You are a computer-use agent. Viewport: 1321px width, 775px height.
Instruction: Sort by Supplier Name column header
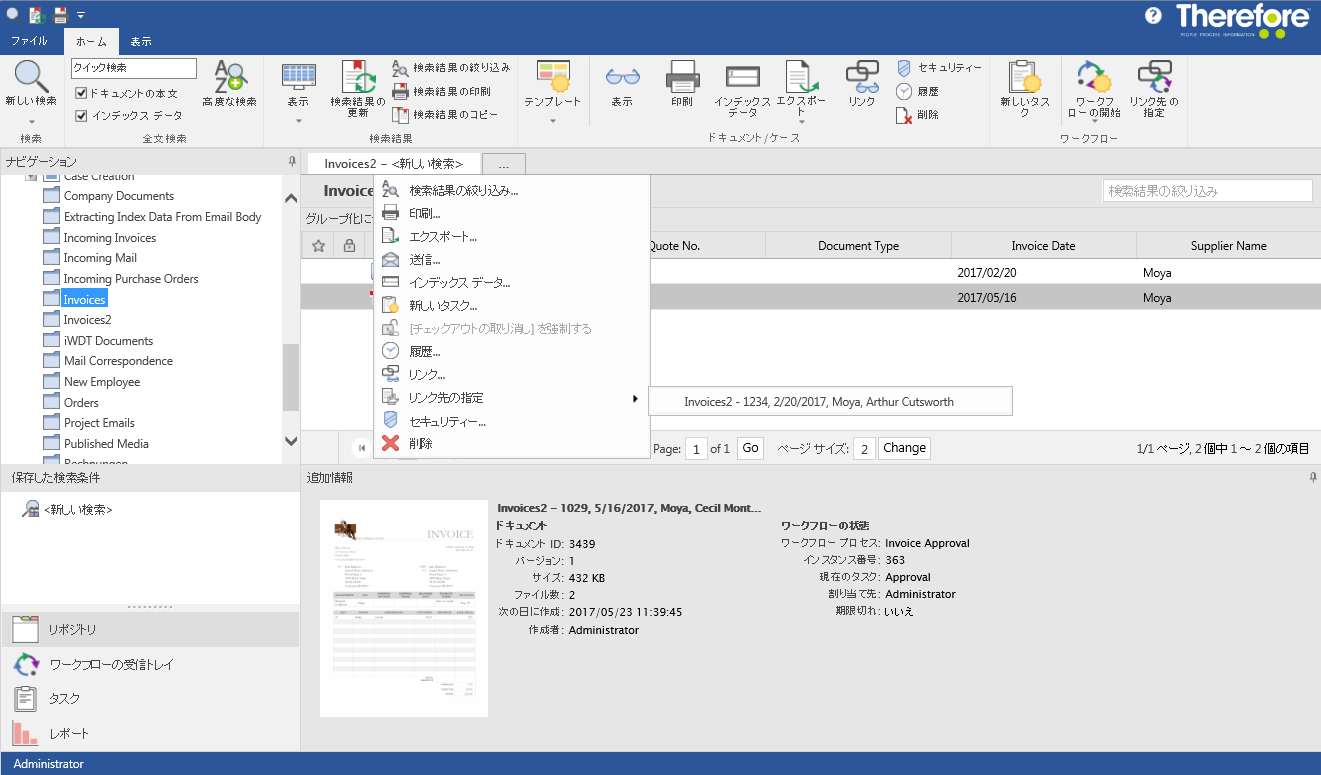1228,246
